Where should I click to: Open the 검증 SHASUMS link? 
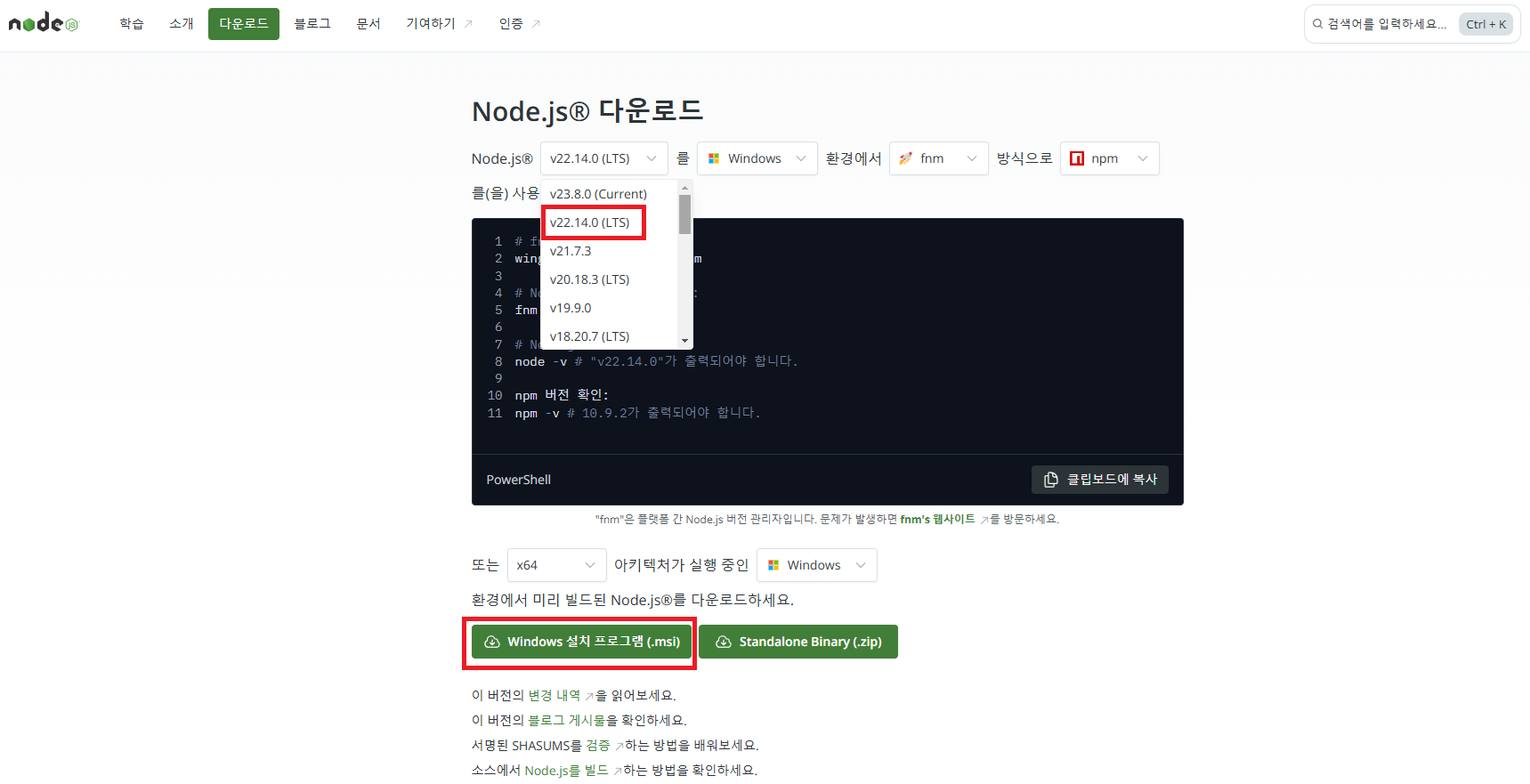(604, 745)
